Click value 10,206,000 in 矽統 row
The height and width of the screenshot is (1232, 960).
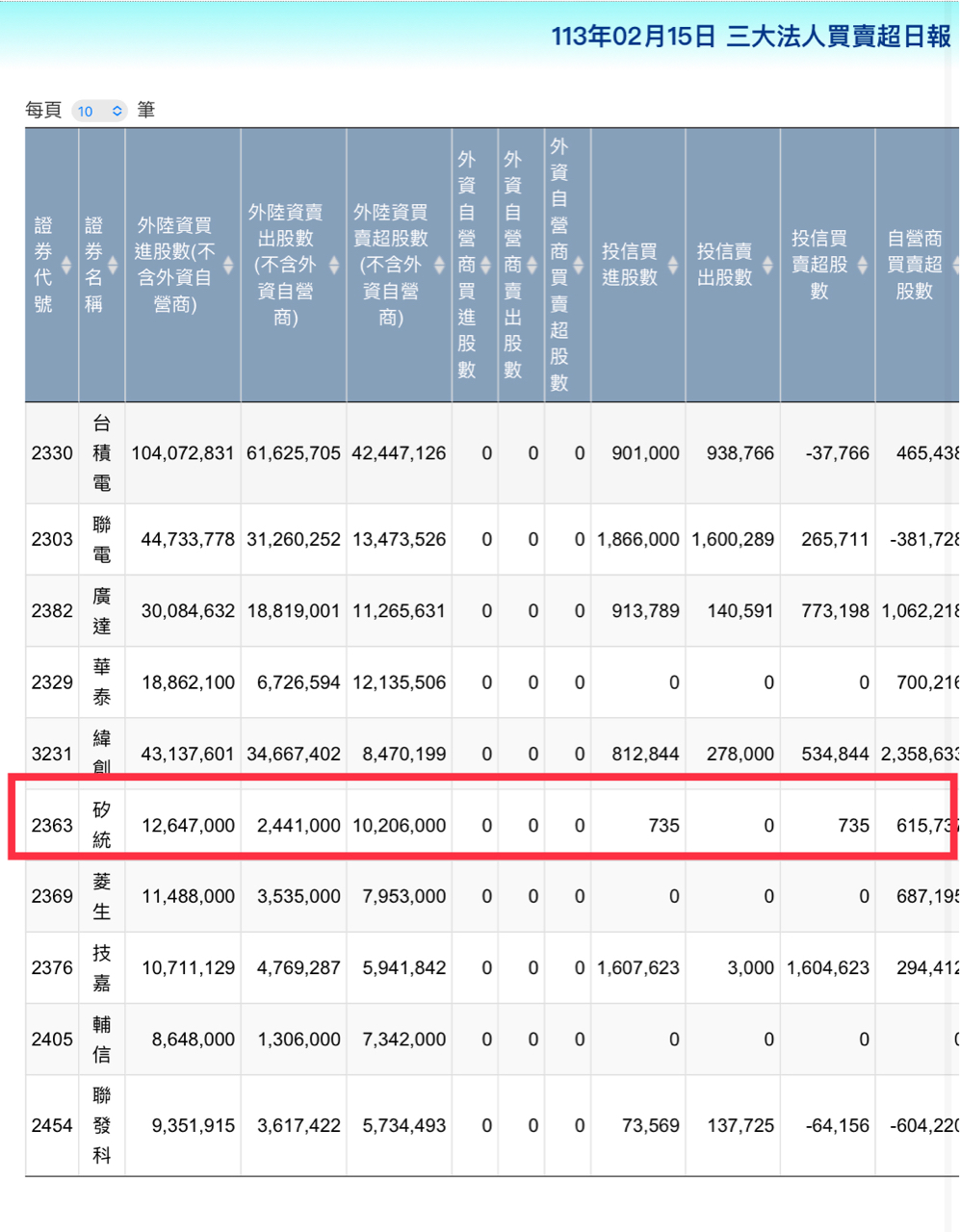pyautogui.click(x=399, y=826)
